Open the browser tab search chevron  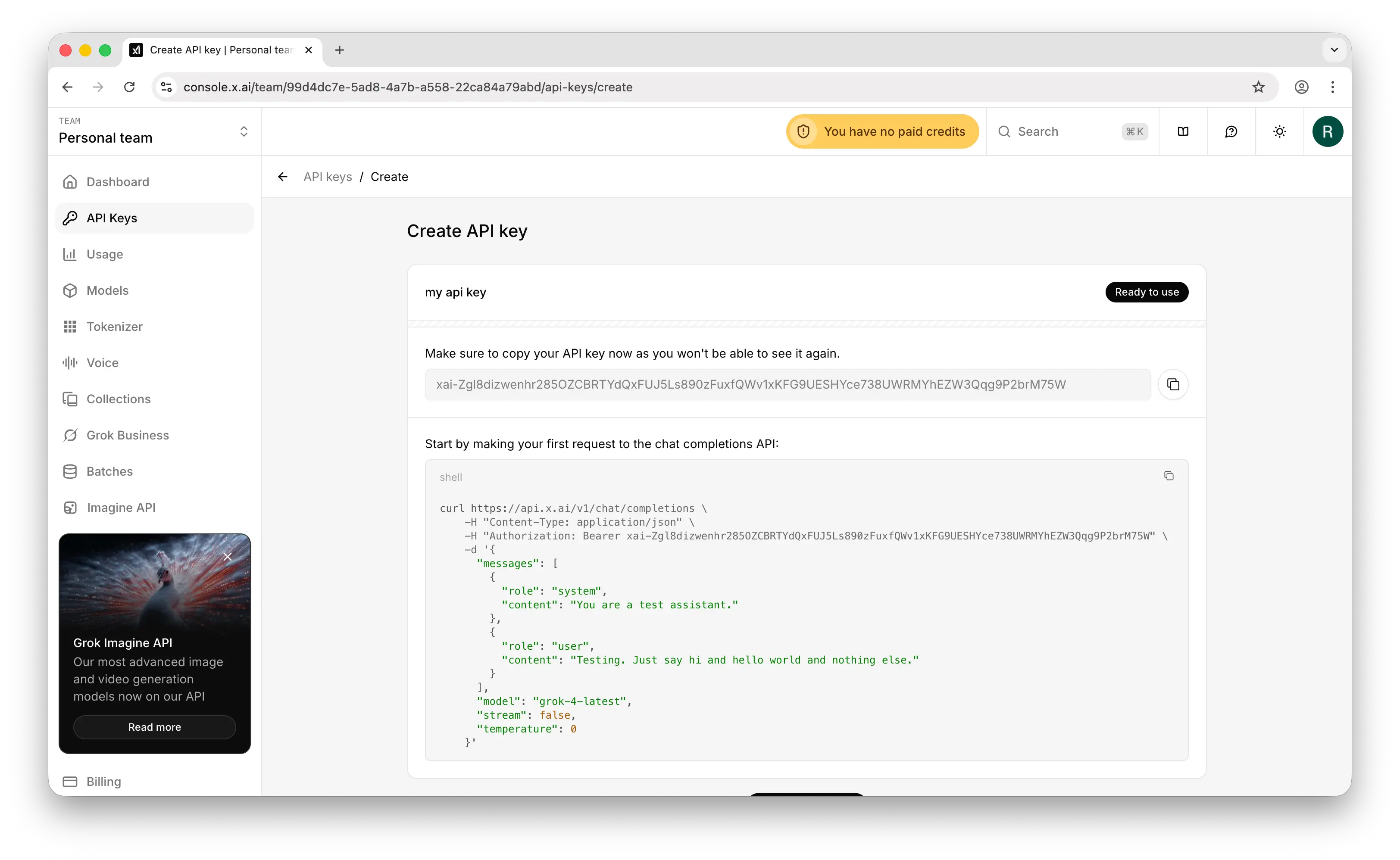1334,50
